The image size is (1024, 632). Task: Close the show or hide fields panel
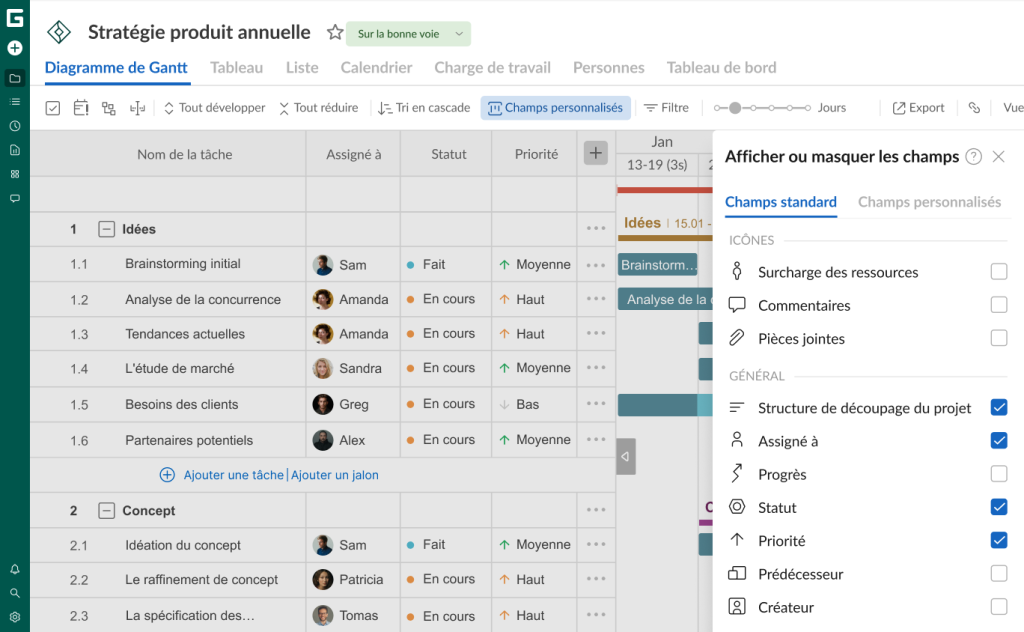click(x=999, y=157)
